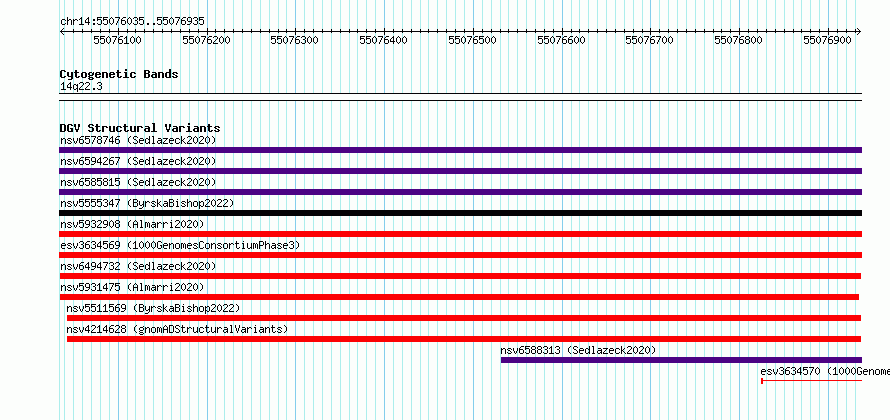Viewport: 890px width, 420px height.
Task: Open esv3634569 (1000GenomesConsortiumPhase3) label
Action: coord(180,245)
